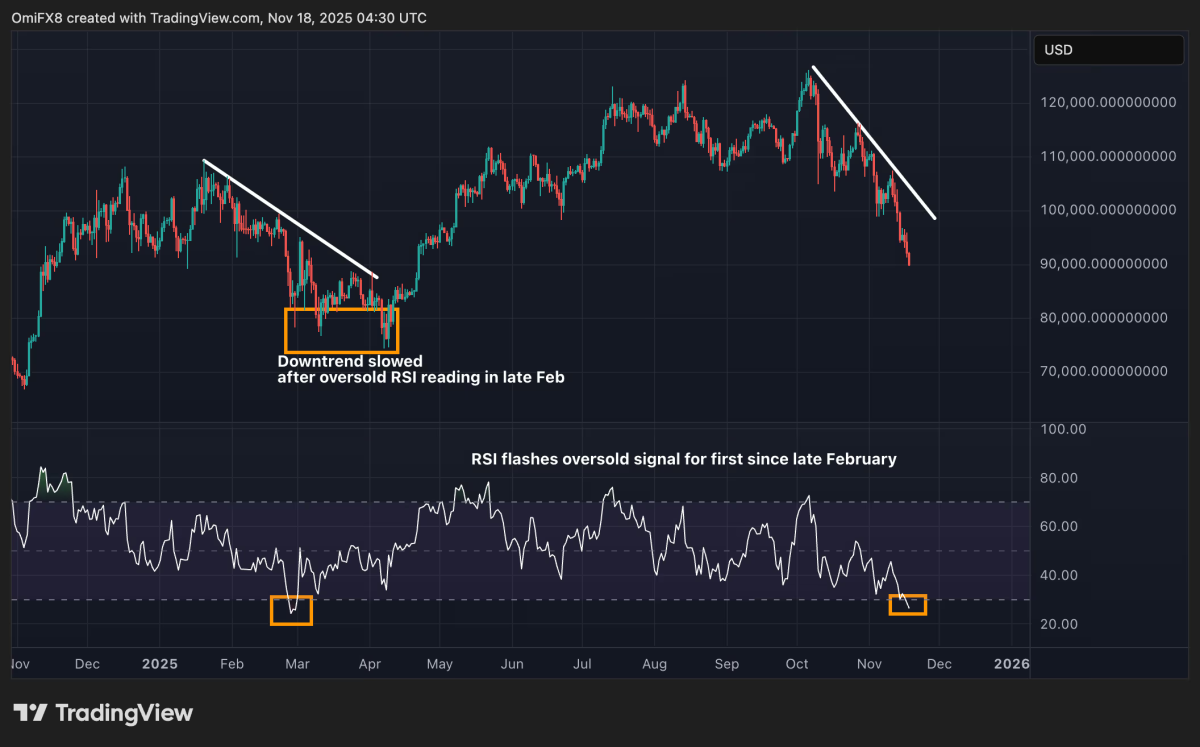Click the TradingView logo icon

30,713
